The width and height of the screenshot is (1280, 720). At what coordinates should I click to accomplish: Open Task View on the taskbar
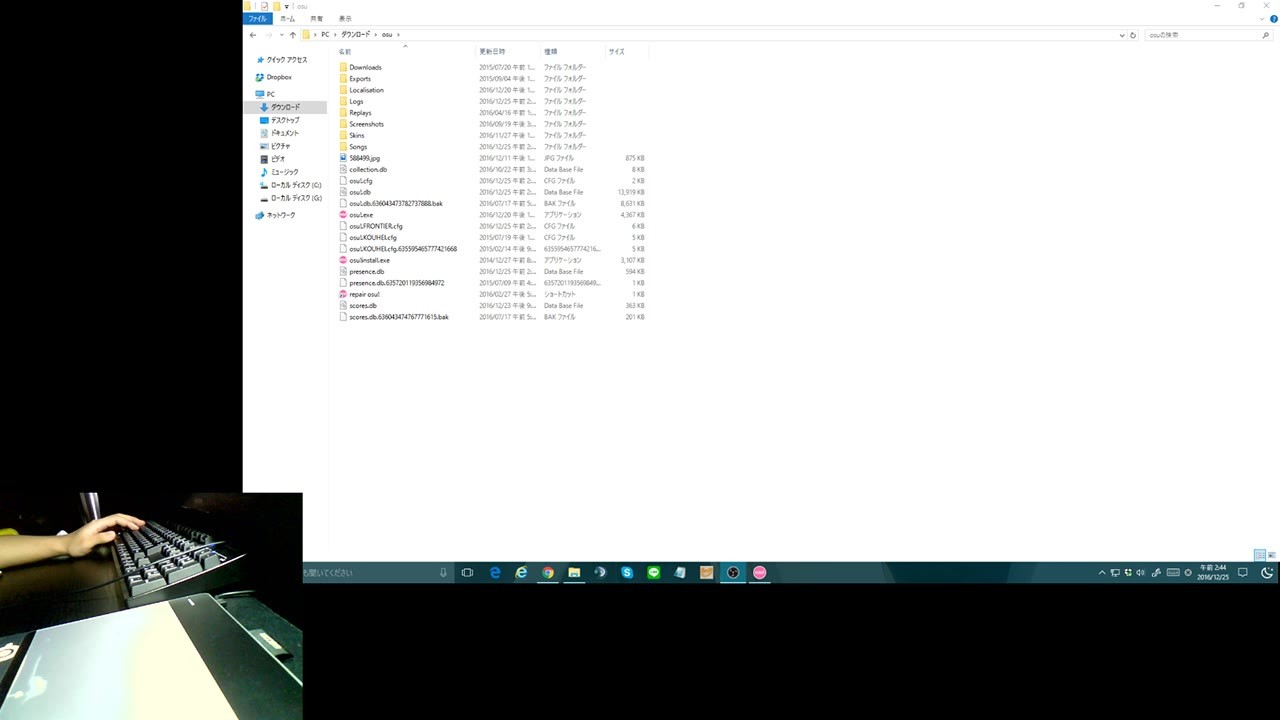(x=467, y=572)
